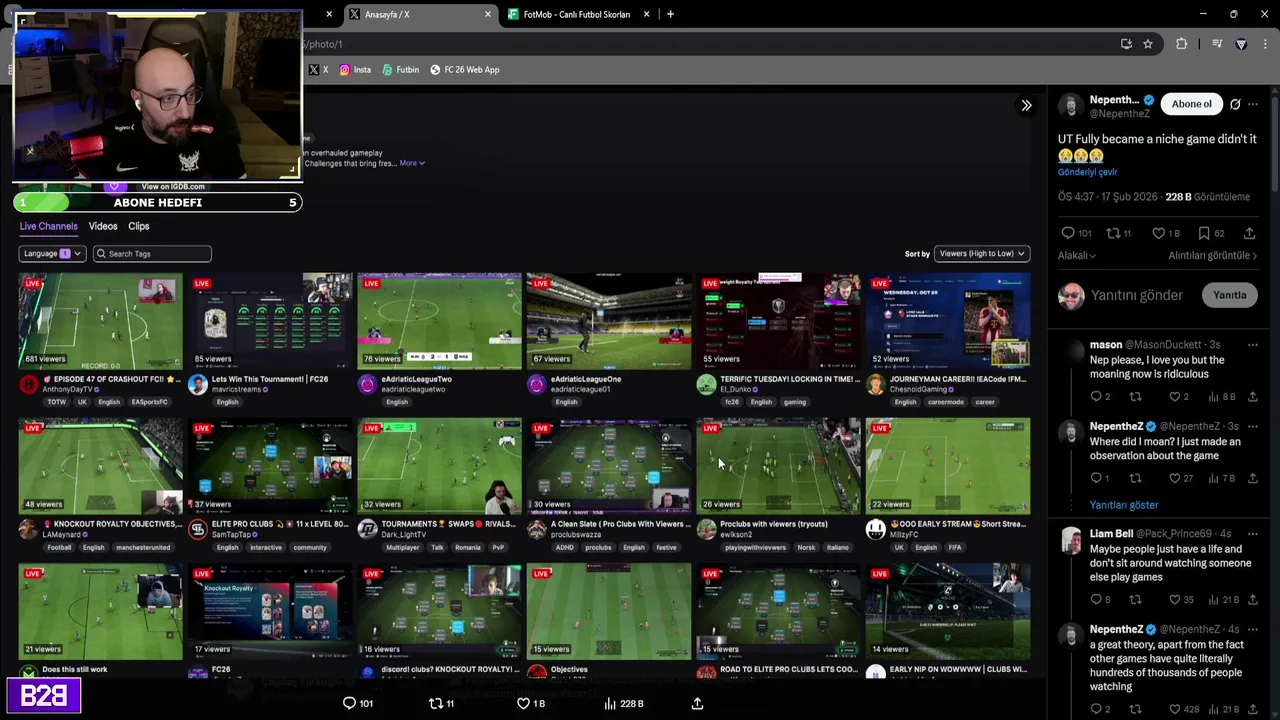Reply to the main tweet via 101 comments icon
1280x720 pixels.
pos(1077,233)
